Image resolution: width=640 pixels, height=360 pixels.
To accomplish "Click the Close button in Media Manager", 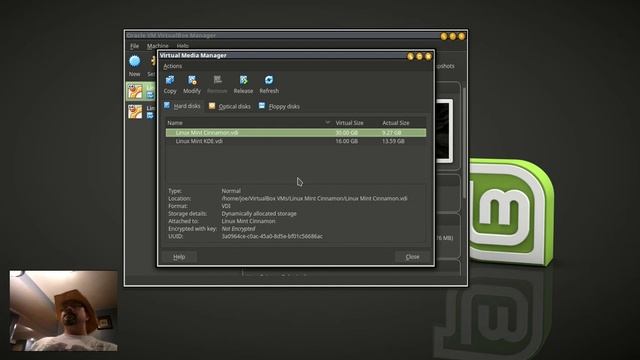I will pyautogui.click(x=412, y=257).
